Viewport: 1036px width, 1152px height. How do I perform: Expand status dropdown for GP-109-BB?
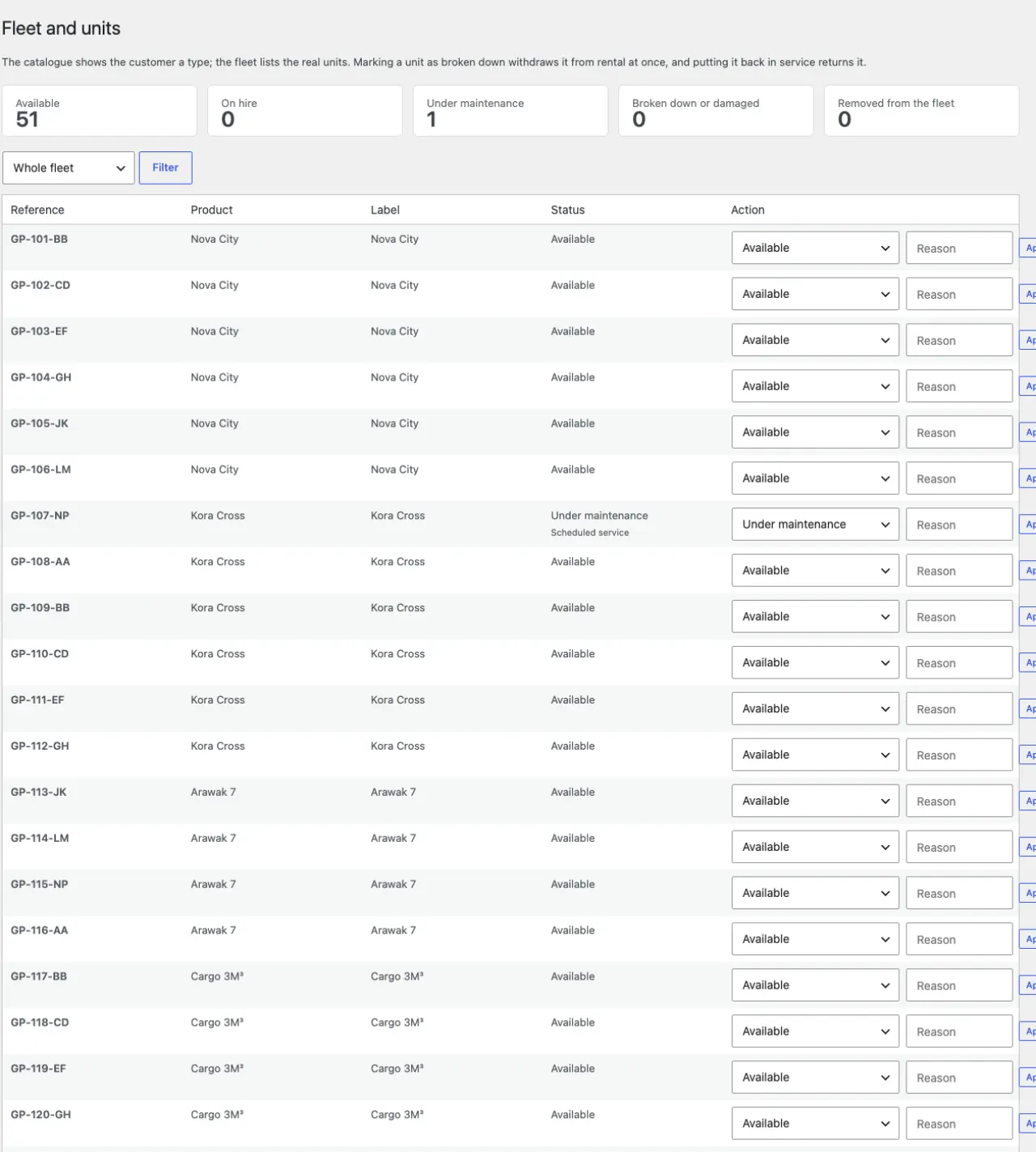click(x=815, y=617)
